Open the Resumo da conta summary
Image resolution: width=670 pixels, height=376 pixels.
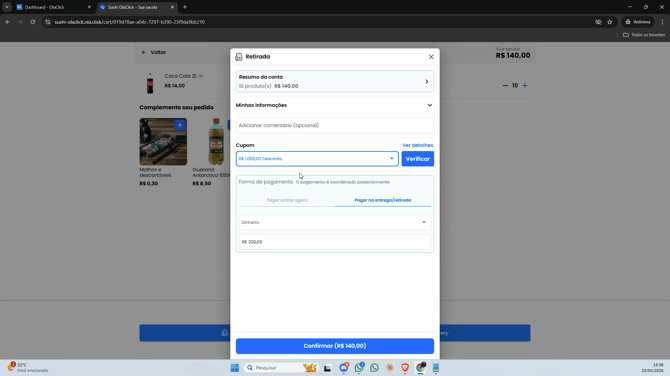(335, 81)
